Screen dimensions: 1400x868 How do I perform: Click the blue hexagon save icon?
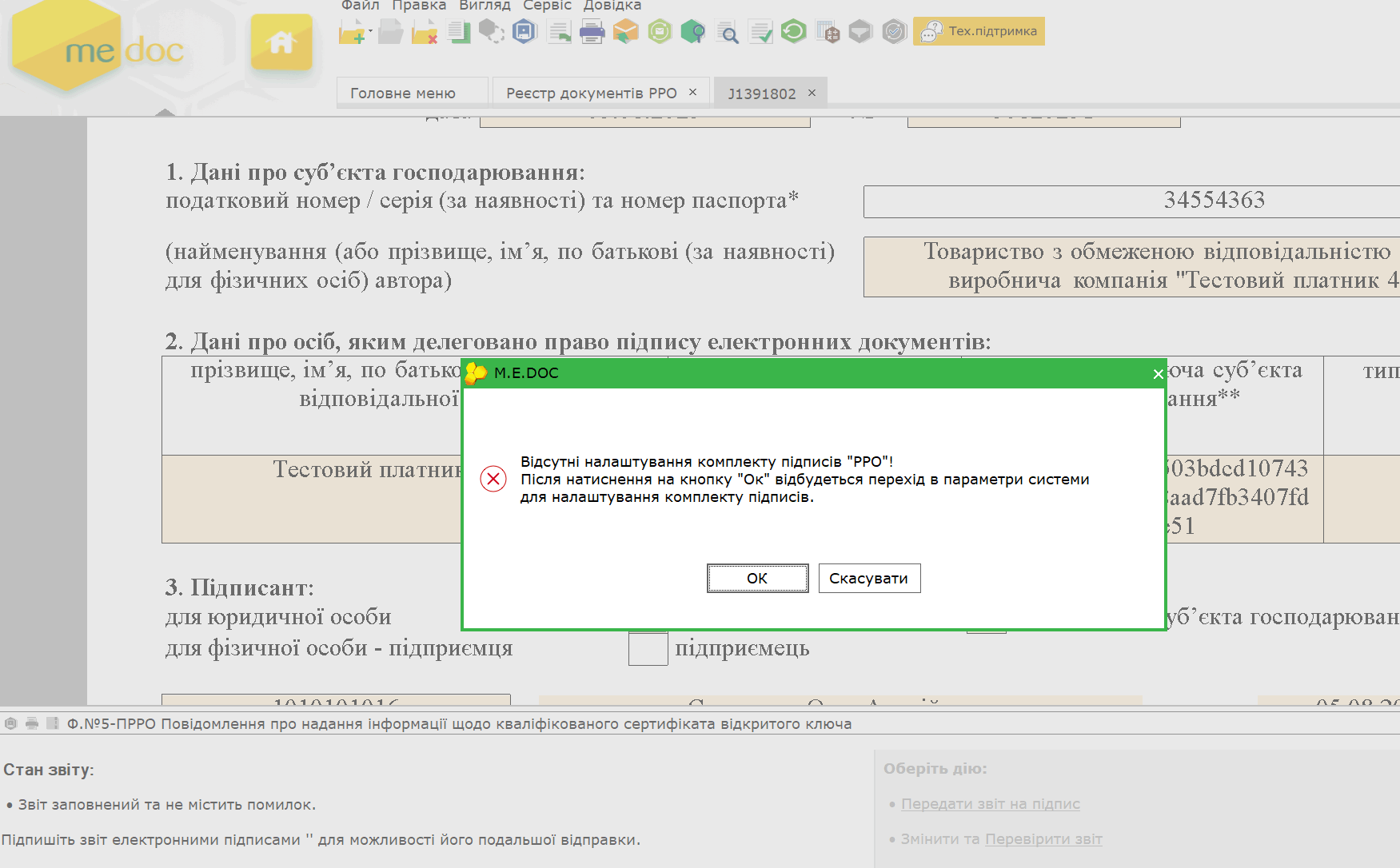[524, 32]
